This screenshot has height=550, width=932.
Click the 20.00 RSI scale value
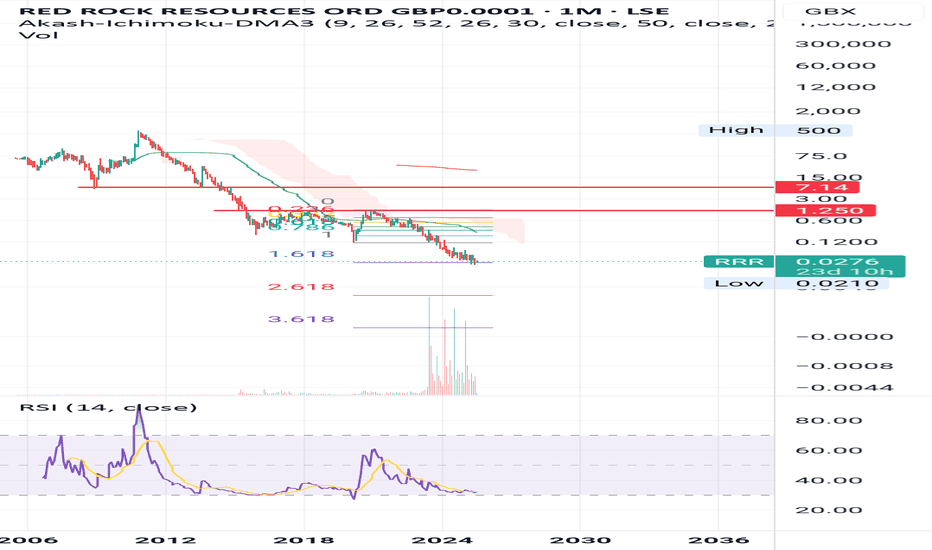tap(829, 510)
